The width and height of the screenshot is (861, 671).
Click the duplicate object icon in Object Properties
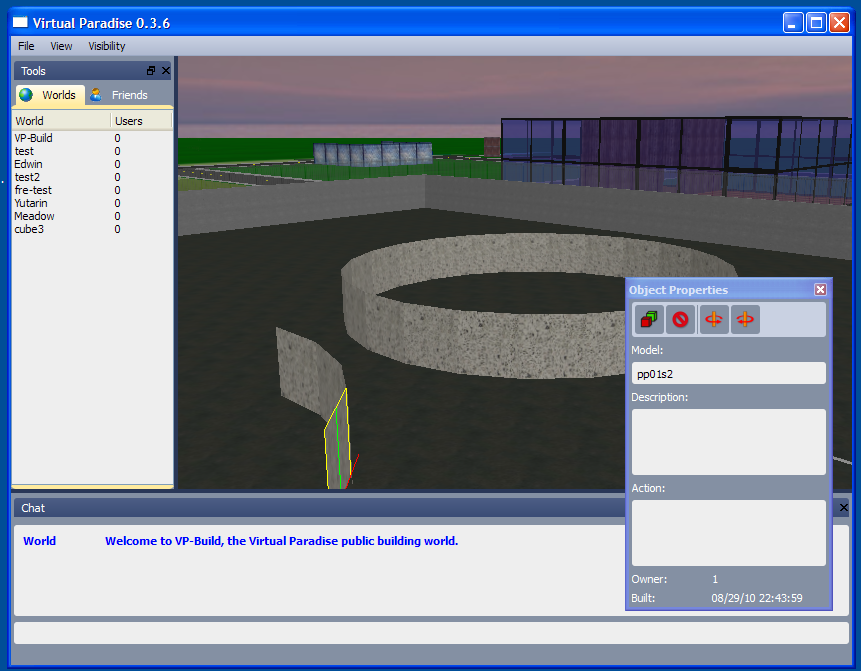(649, 320)
